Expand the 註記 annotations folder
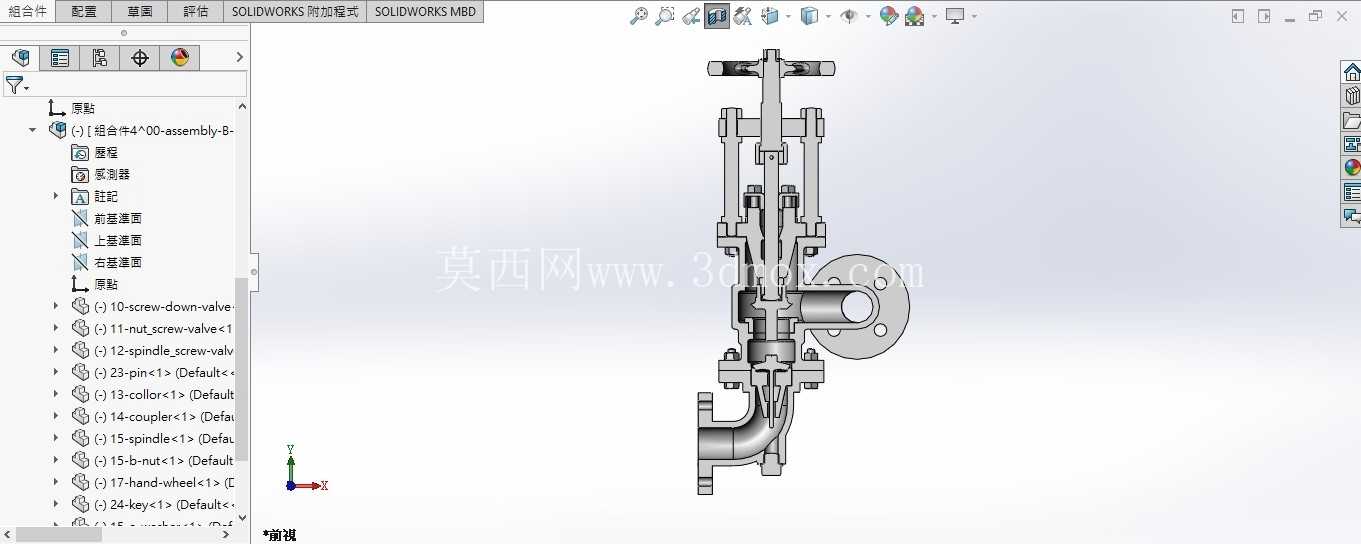The image size is (1361, 544). pos(56,196)
